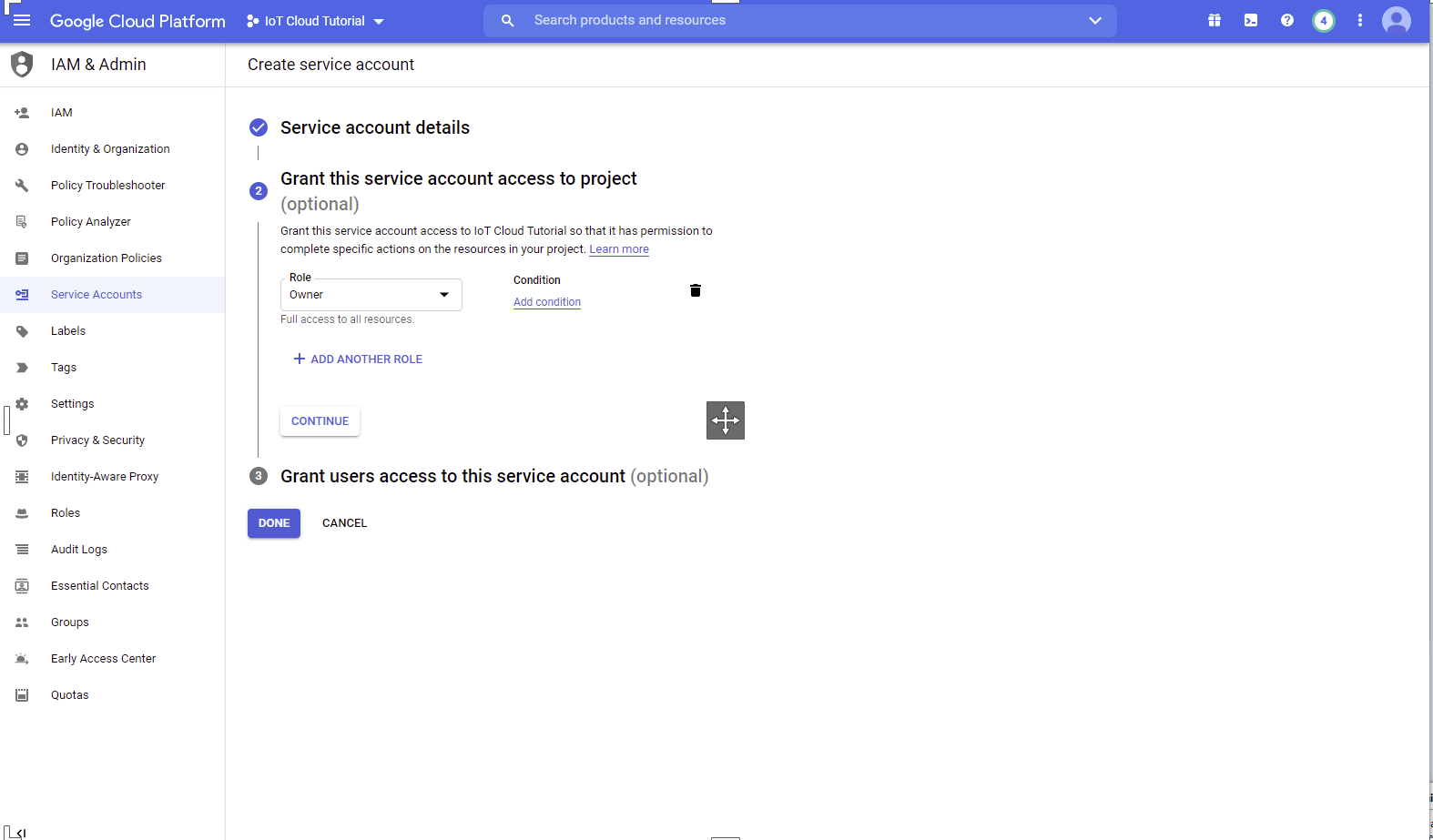The image size is (1433, 840).
Task: Click the Groups people icon
Action: [22, 622]
